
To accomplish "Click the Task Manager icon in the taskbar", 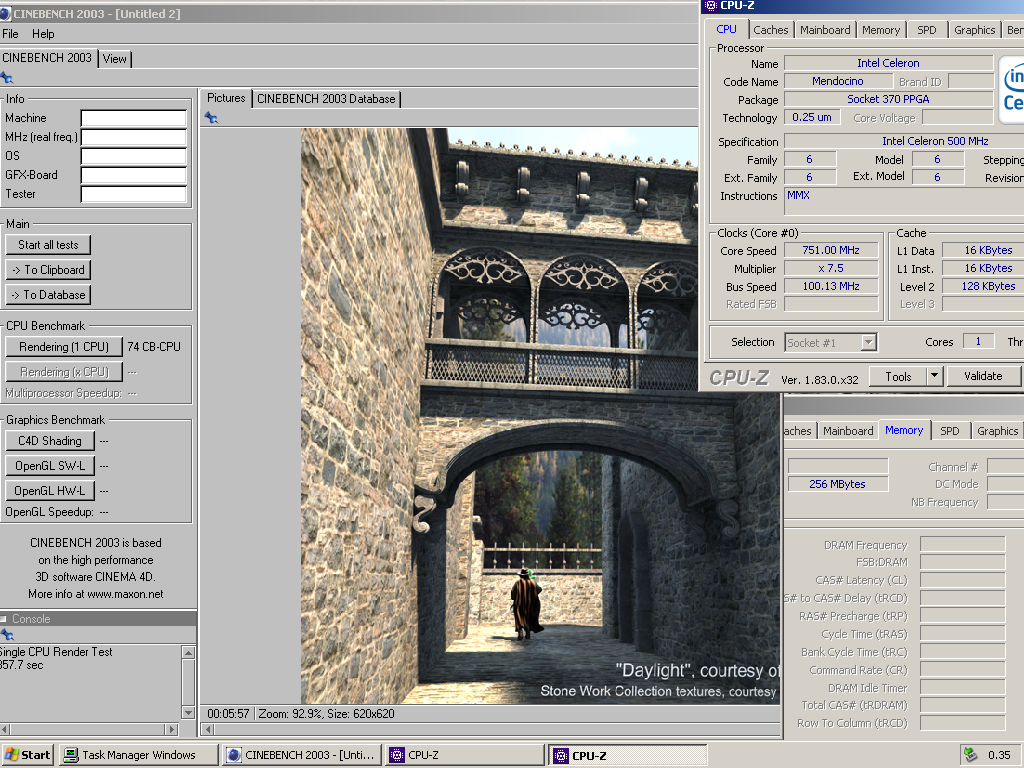I will tap(71, 755).
